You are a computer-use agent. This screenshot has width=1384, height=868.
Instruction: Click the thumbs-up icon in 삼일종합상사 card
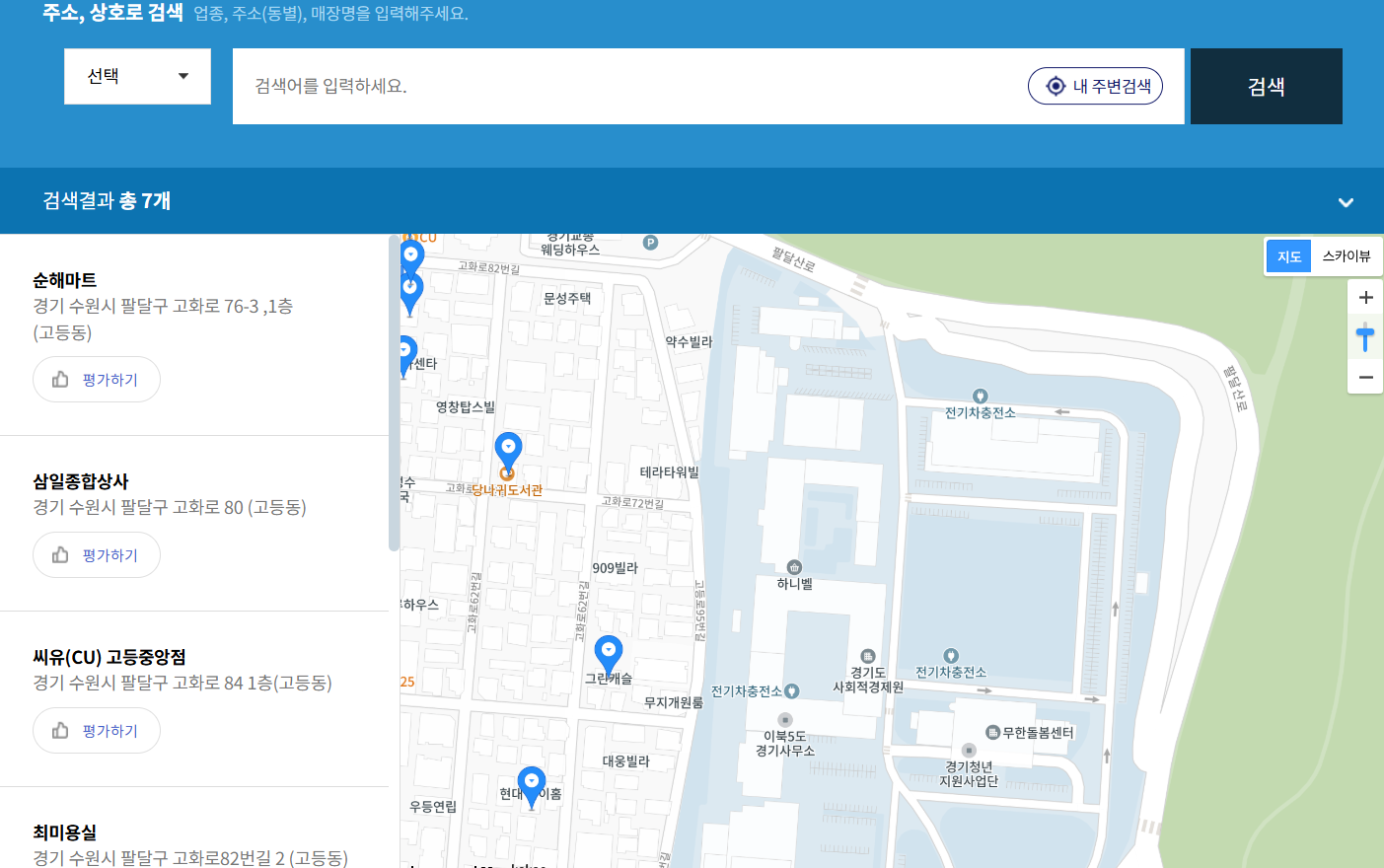click(60, 555)
